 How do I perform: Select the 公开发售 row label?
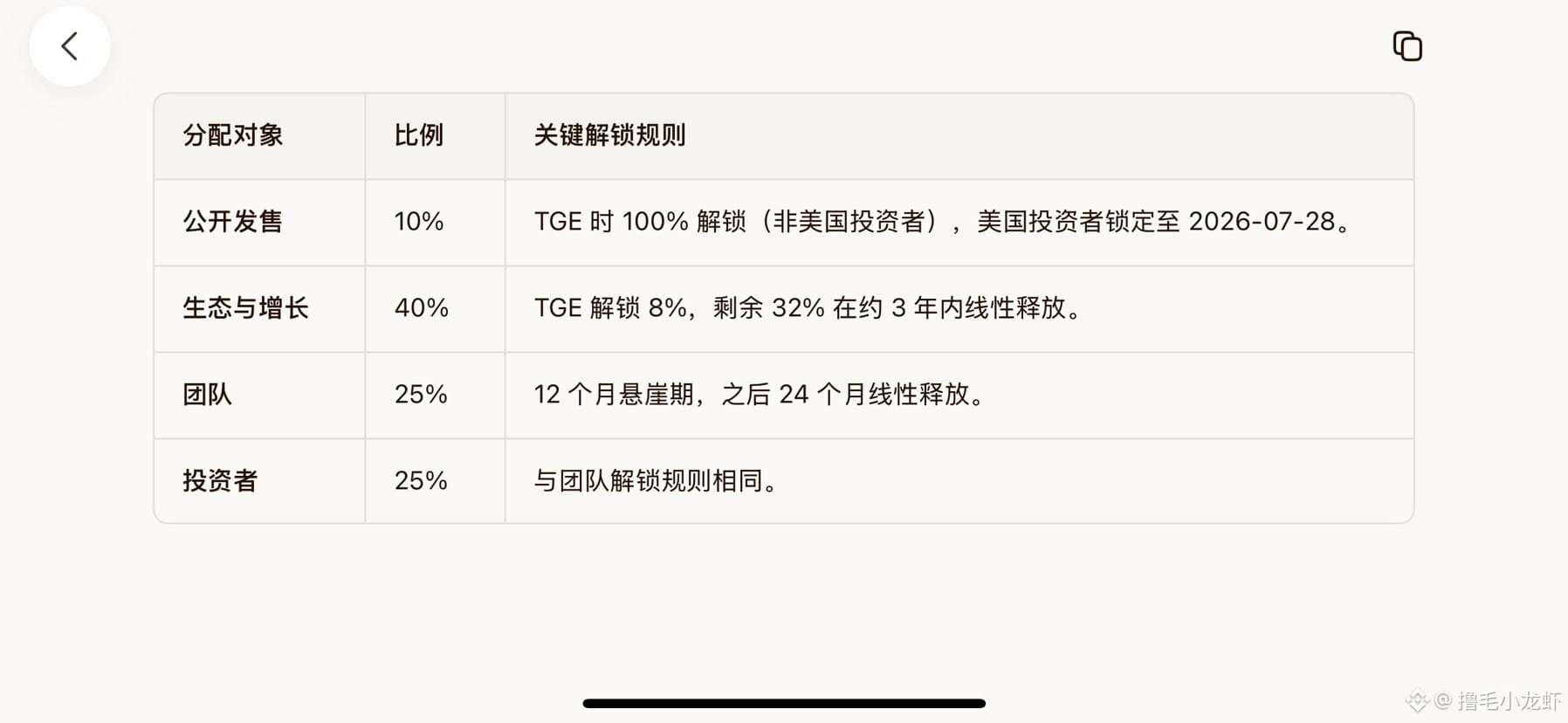(x=233, y=222)
